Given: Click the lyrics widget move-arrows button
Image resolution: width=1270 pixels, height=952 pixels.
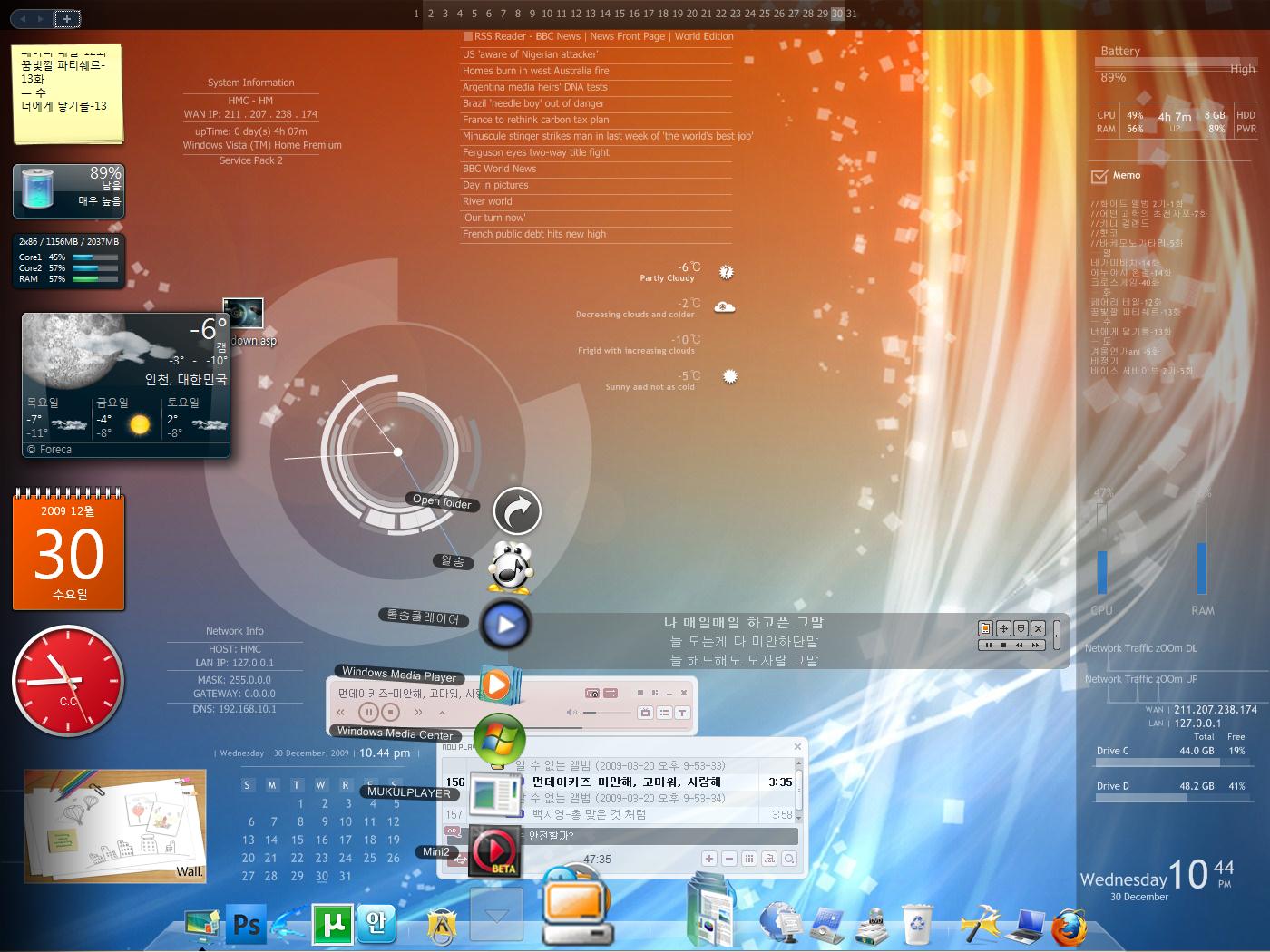Looking at the screenshot, I should pos(1003,628).
